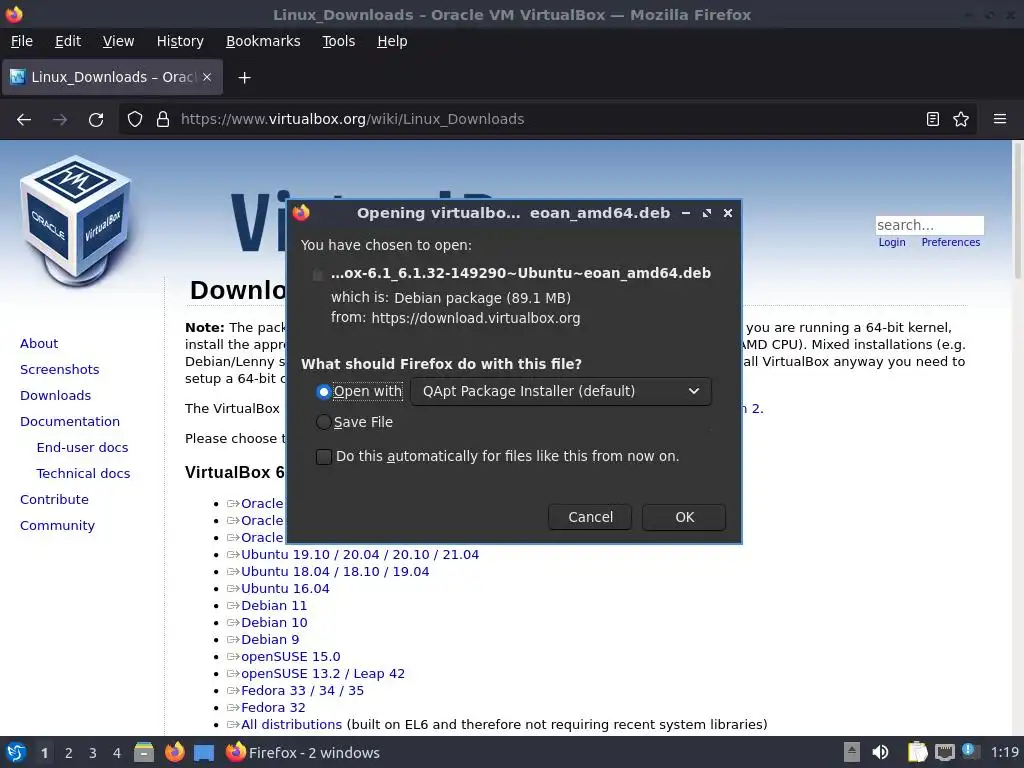Screen dimensions: 1024x768
Task: Open the Edit menu
Action: pos(68,41)
